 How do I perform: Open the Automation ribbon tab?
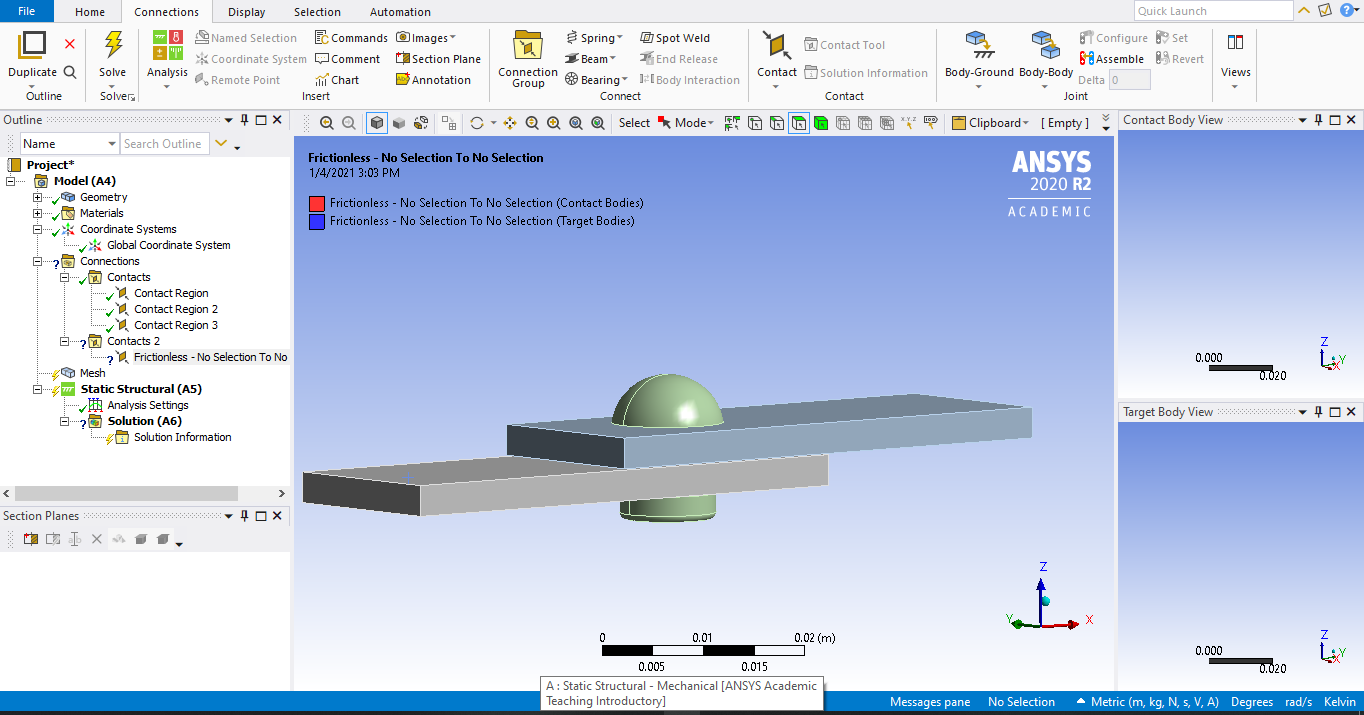point(399,11)
